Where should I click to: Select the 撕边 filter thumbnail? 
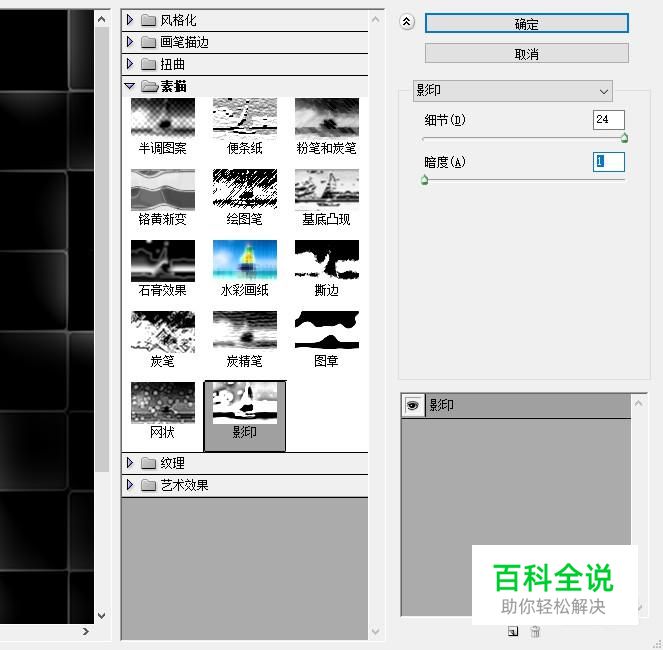[x=327, y=261]
